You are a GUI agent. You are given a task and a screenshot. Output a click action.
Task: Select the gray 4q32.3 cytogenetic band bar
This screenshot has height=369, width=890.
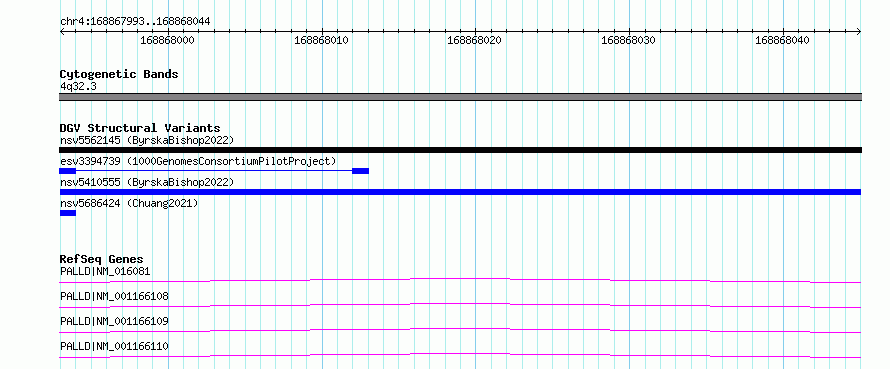click(460, 97)
